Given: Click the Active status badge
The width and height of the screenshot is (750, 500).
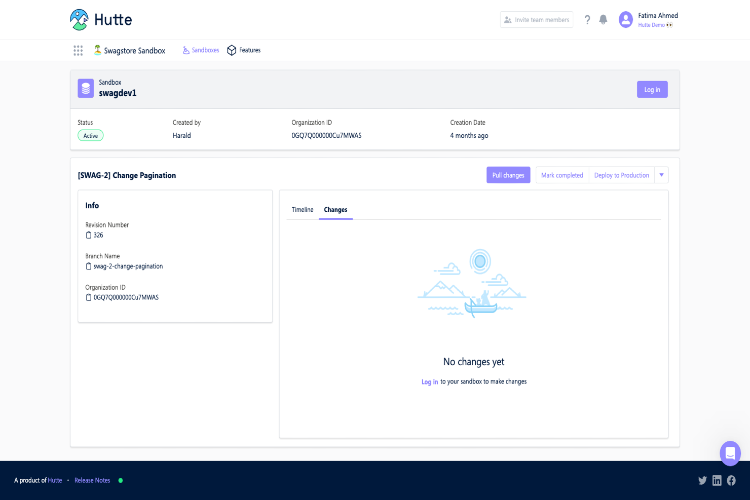Looking at the screenshot, I should 91,136.
